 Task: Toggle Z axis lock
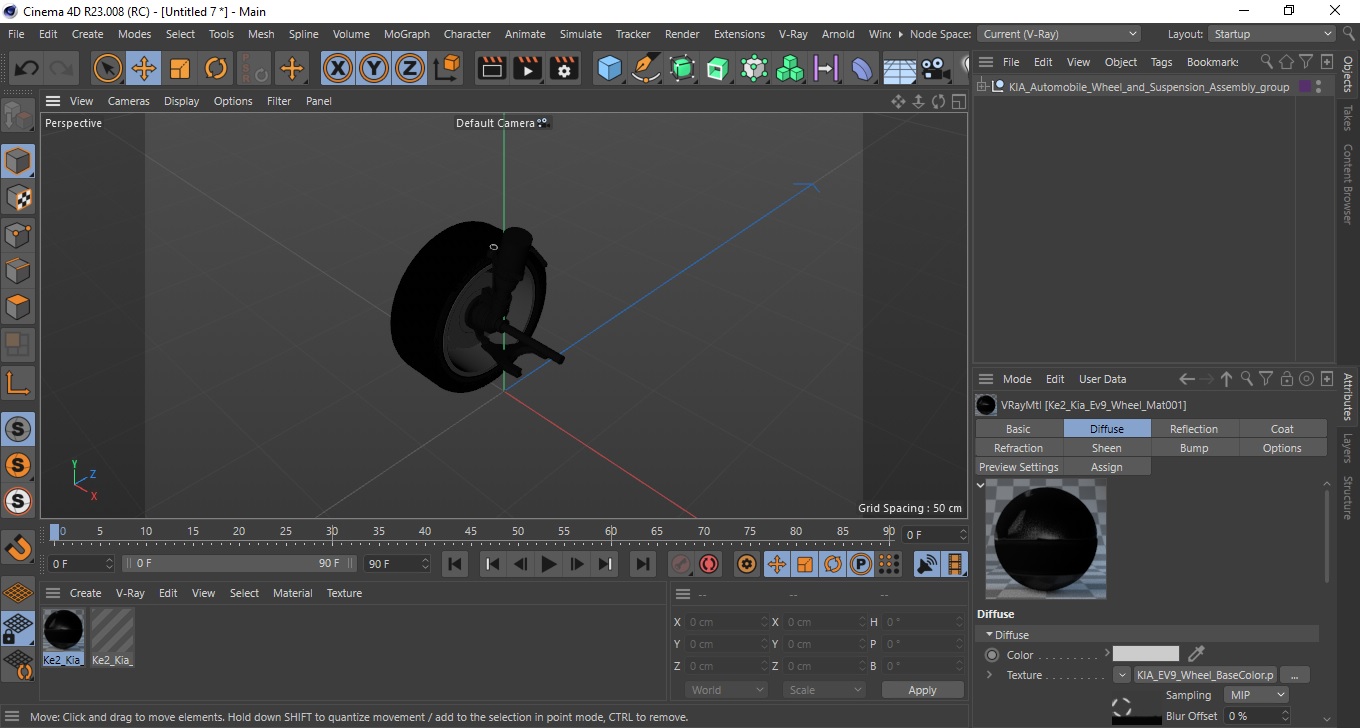click(410, 69)
